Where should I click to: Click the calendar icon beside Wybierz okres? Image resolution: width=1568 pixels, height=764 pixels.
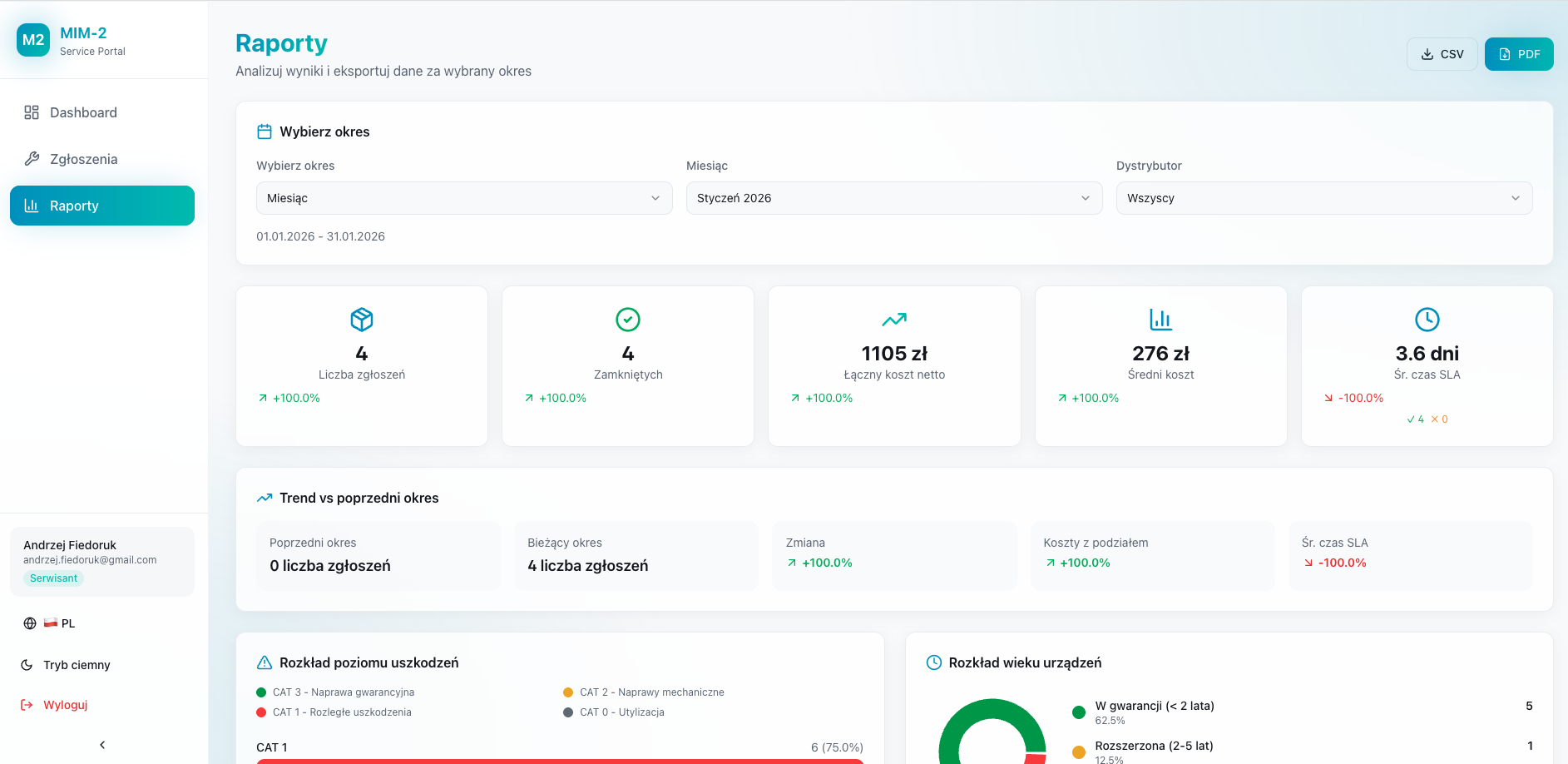(265, 131)
